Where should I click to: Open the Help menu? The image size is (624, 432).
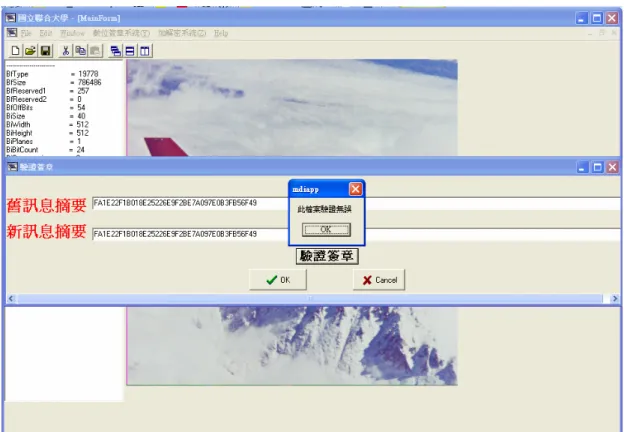[221, 33]
